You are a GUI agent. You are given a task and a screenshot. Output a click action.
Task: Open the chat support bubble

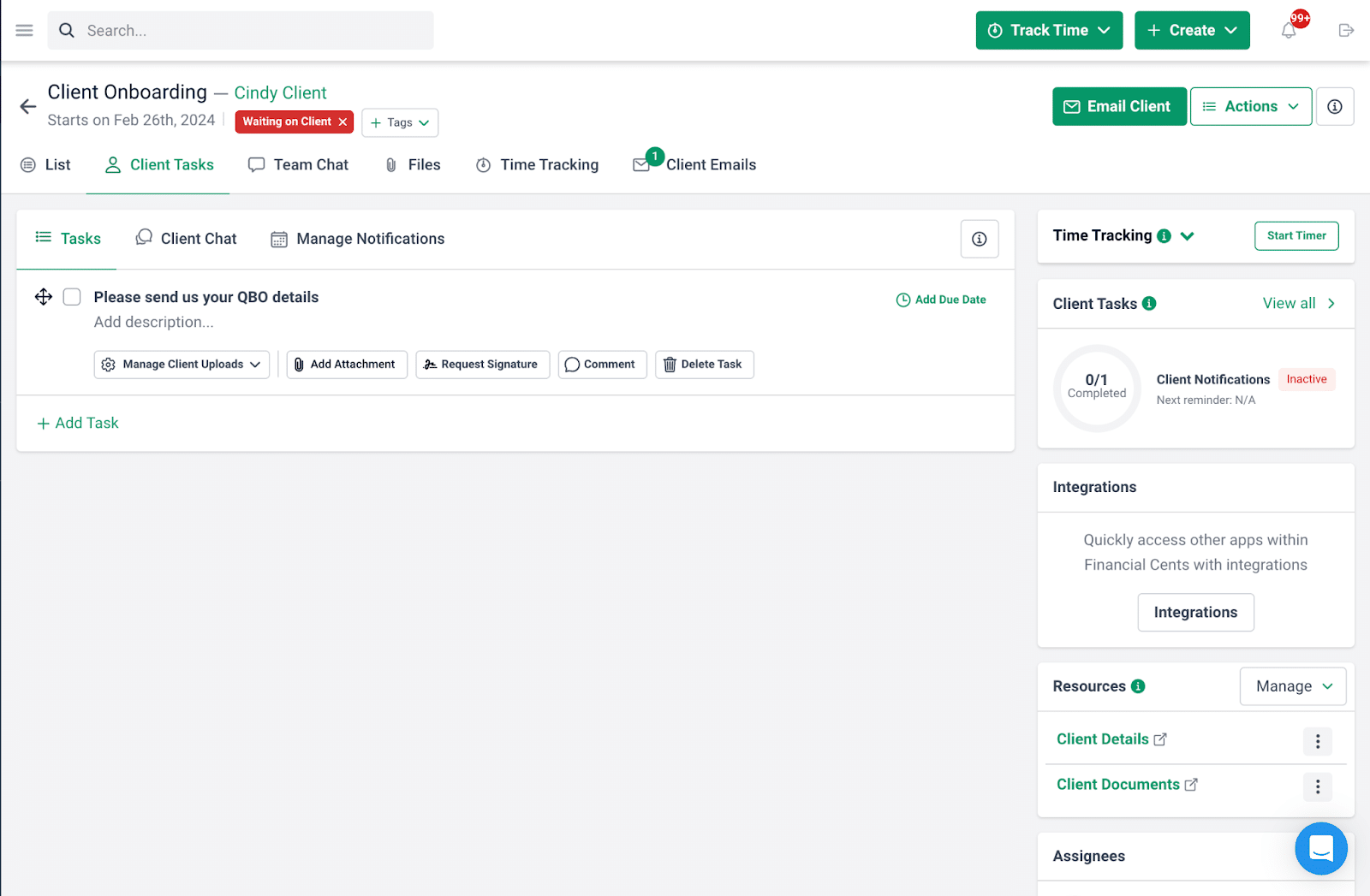[x=1321, y=849]
